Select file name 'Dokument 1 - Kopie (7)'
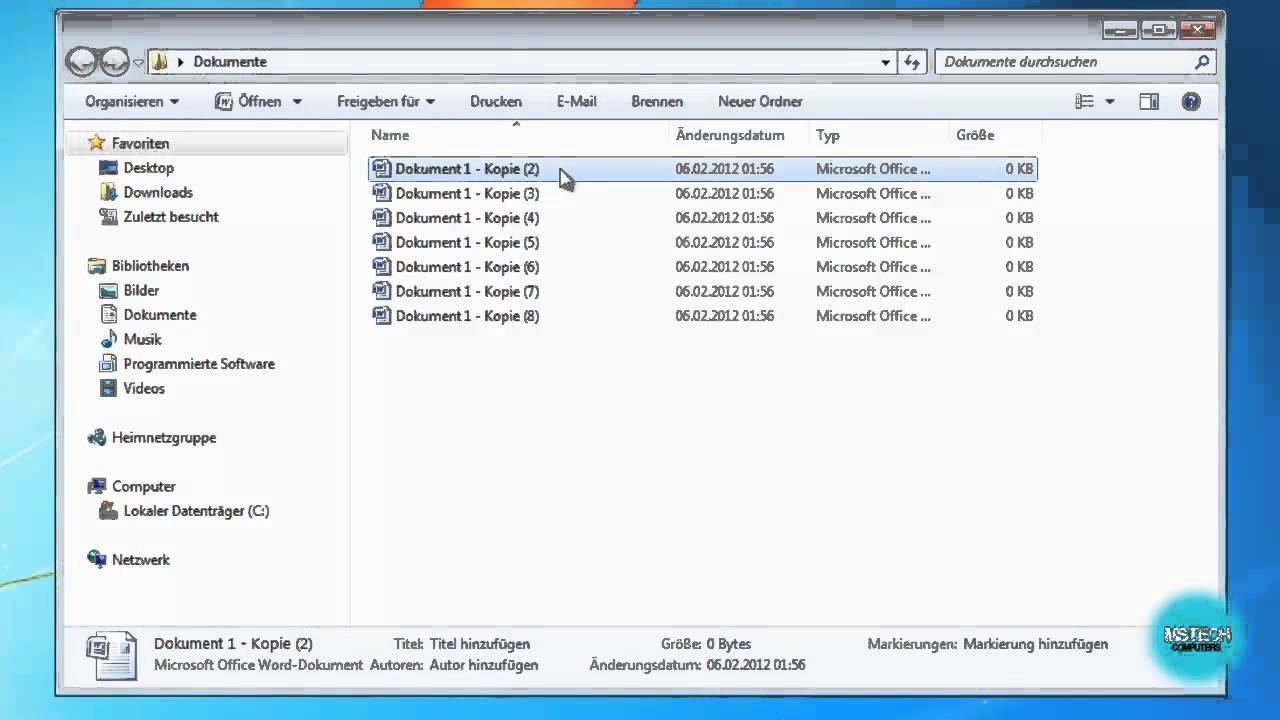 tap(467, 291)
